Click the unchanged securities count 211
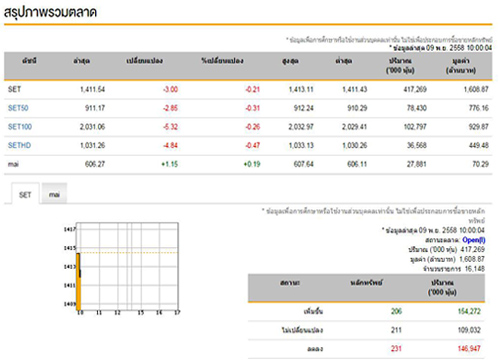 396,330
